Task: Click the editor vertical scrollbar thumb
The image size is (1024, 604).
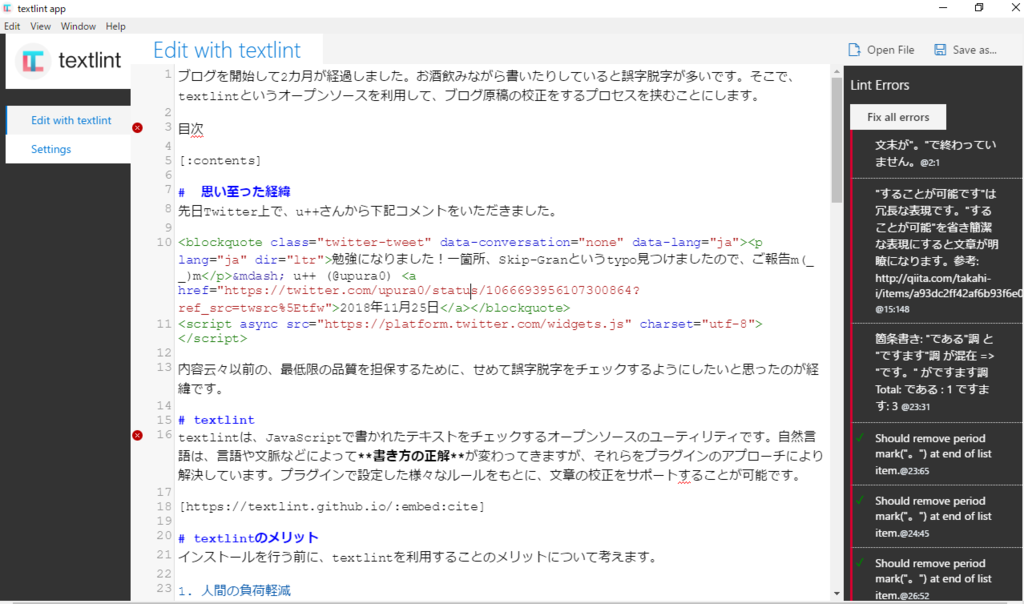Action: click(x=837, y=140)
